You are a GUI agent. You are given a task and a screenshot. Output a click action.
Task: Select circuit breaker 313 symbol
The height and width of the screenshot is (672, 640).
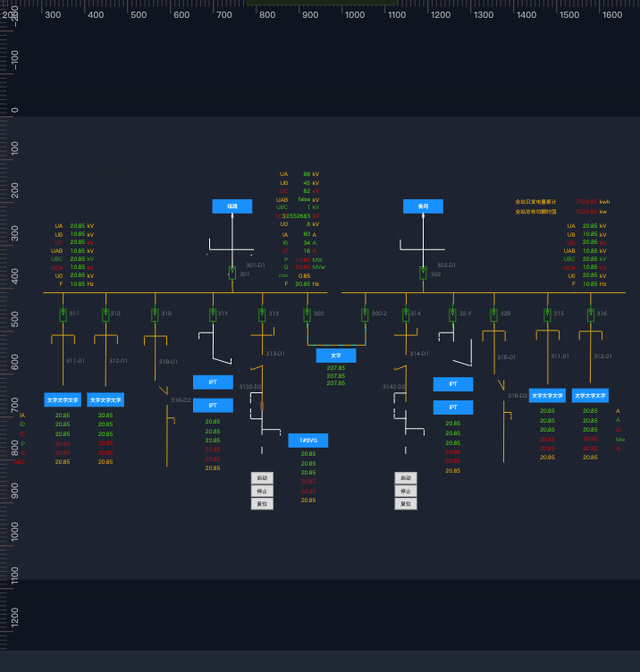coord(262,315)
